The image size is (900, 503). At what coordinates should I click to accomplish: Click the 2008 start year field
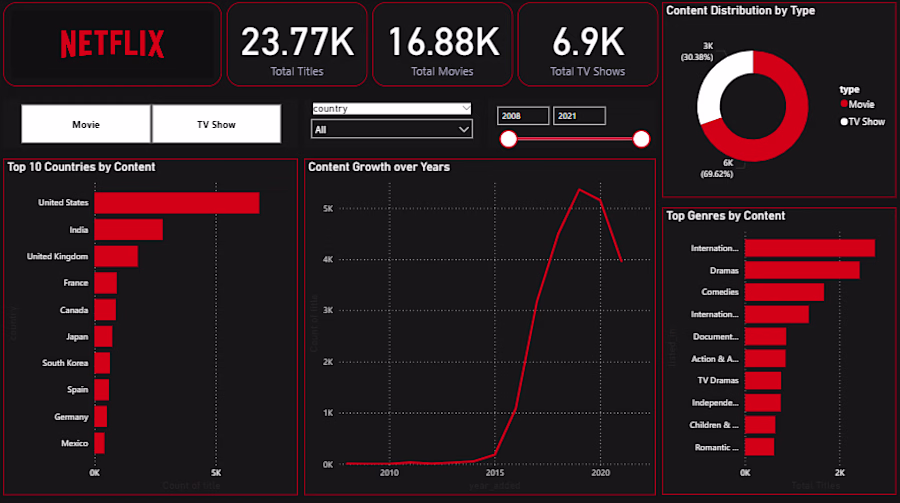[x=523, y=116]
